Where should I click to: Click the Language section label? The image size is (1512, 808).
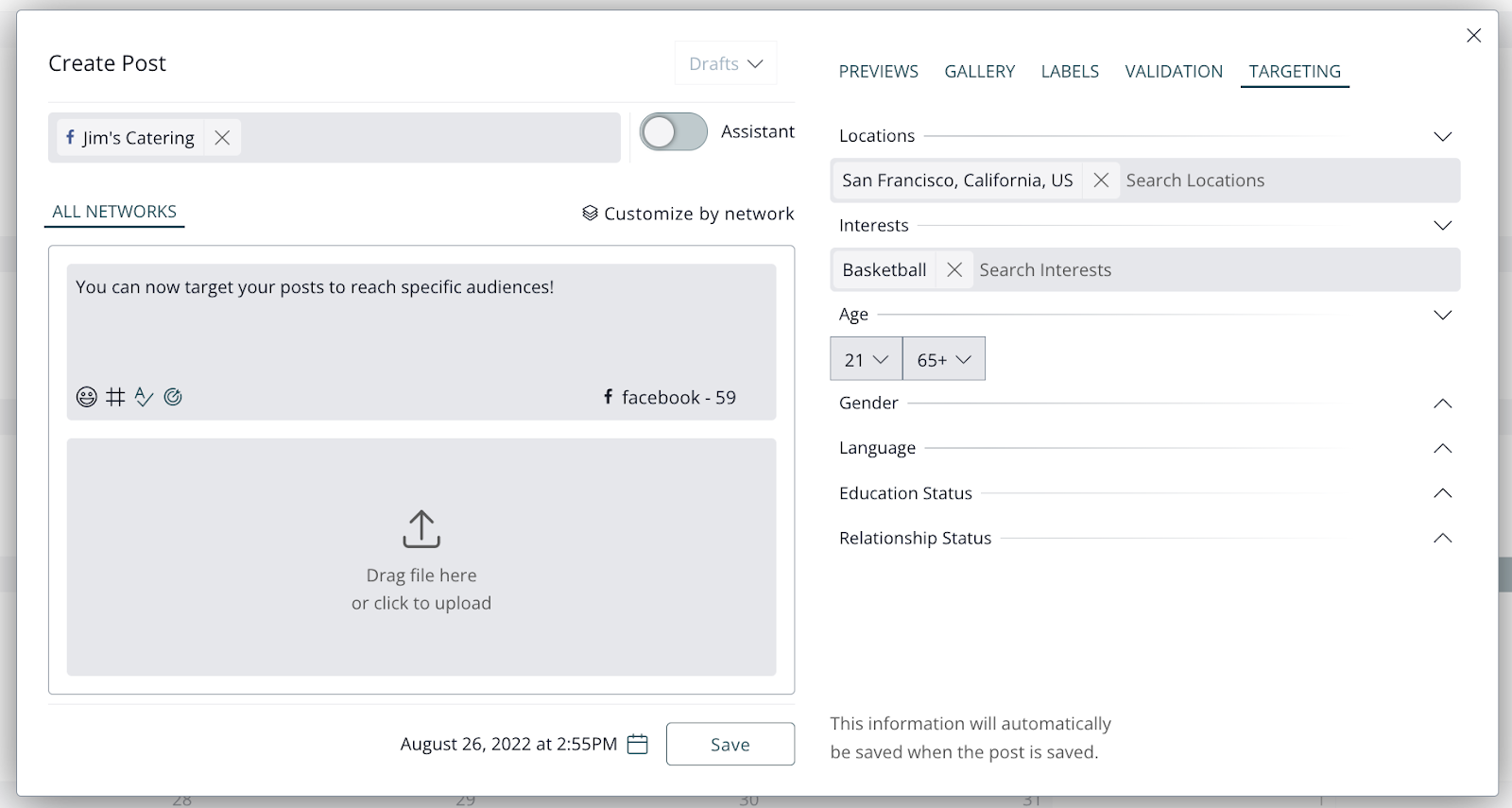tap(877, 448)
